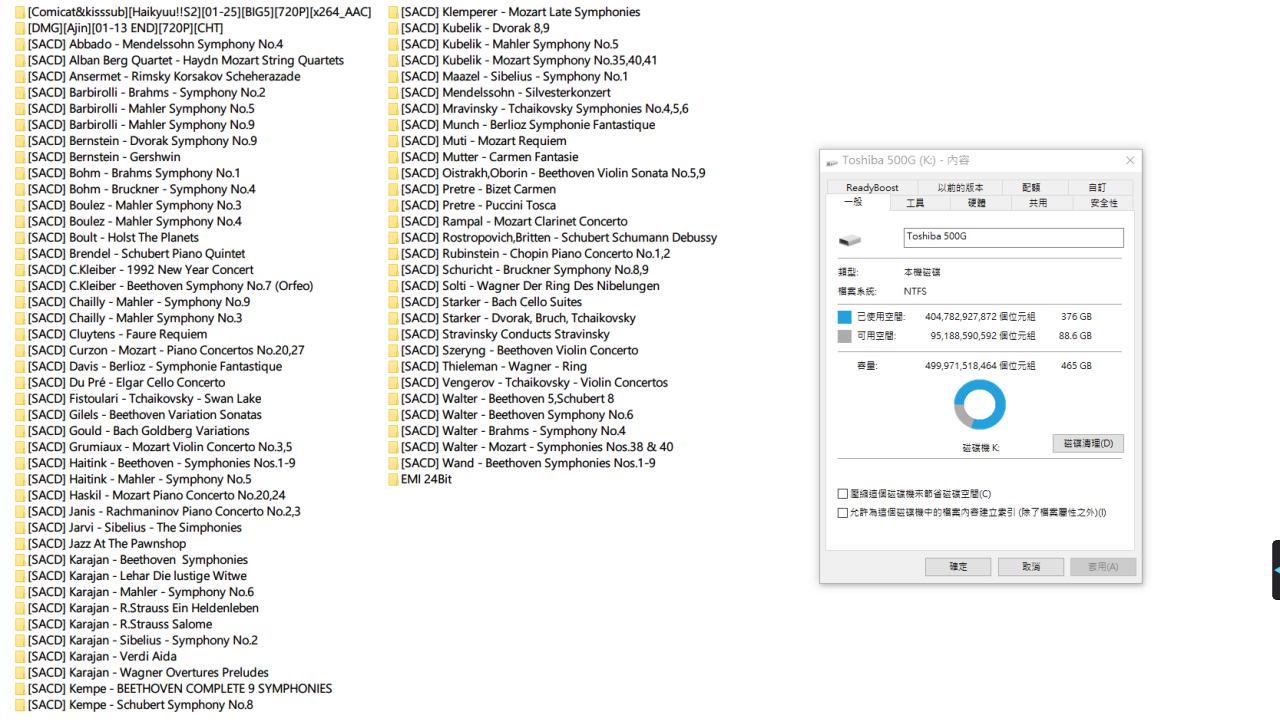
Task: Switch to the 工具 tab
Action: pyautogui.click(x=915, y=203)
